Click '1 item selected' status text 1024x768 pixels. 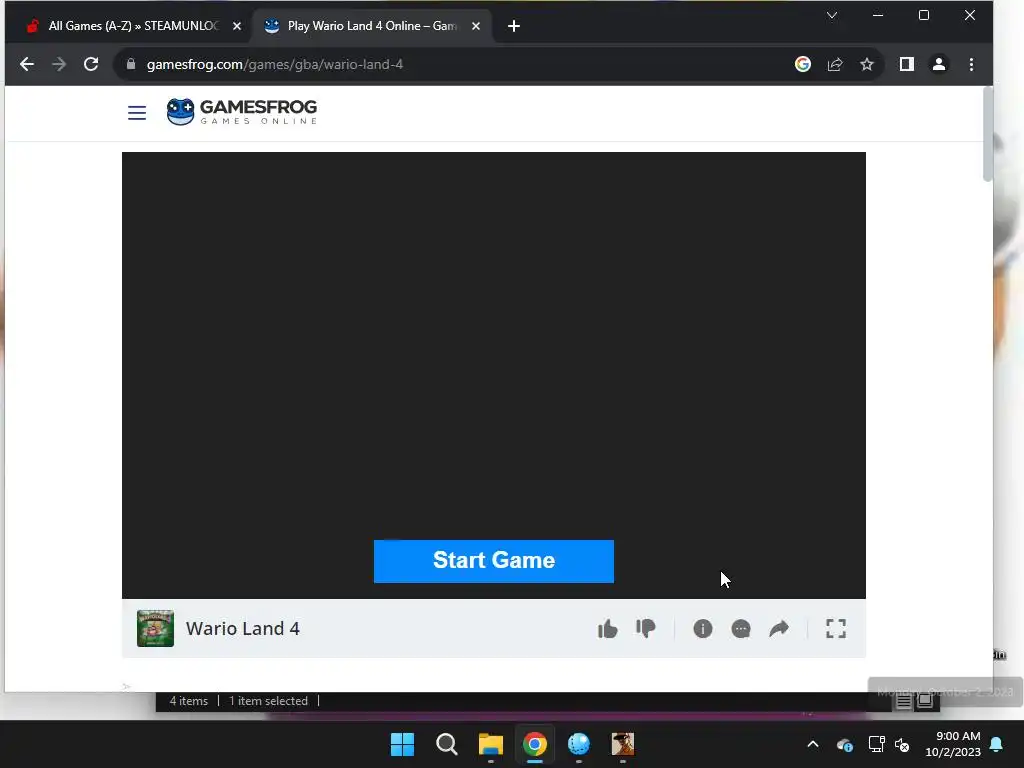(268, 701)
